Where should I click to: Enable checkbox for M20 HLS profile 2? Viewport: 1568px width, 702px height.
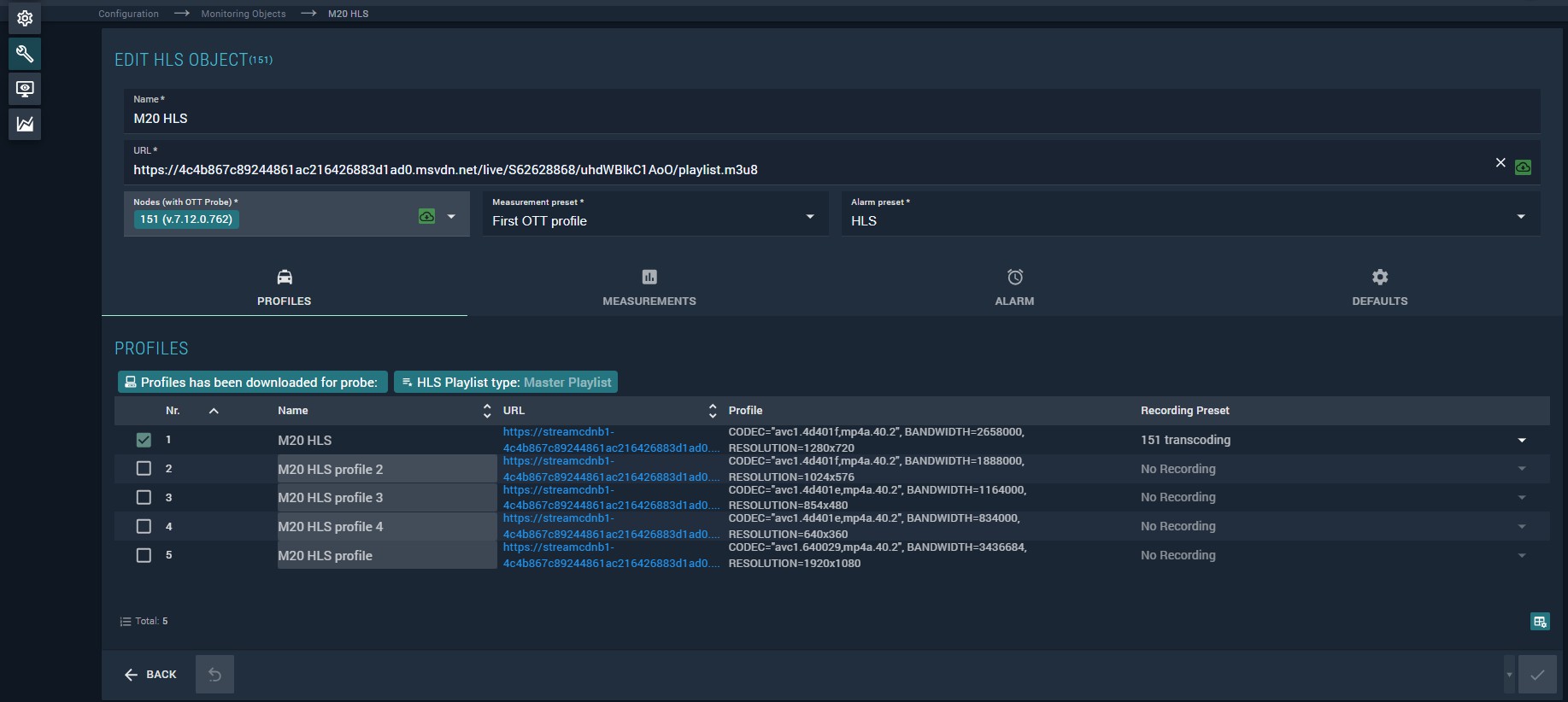tap(144, 469)
